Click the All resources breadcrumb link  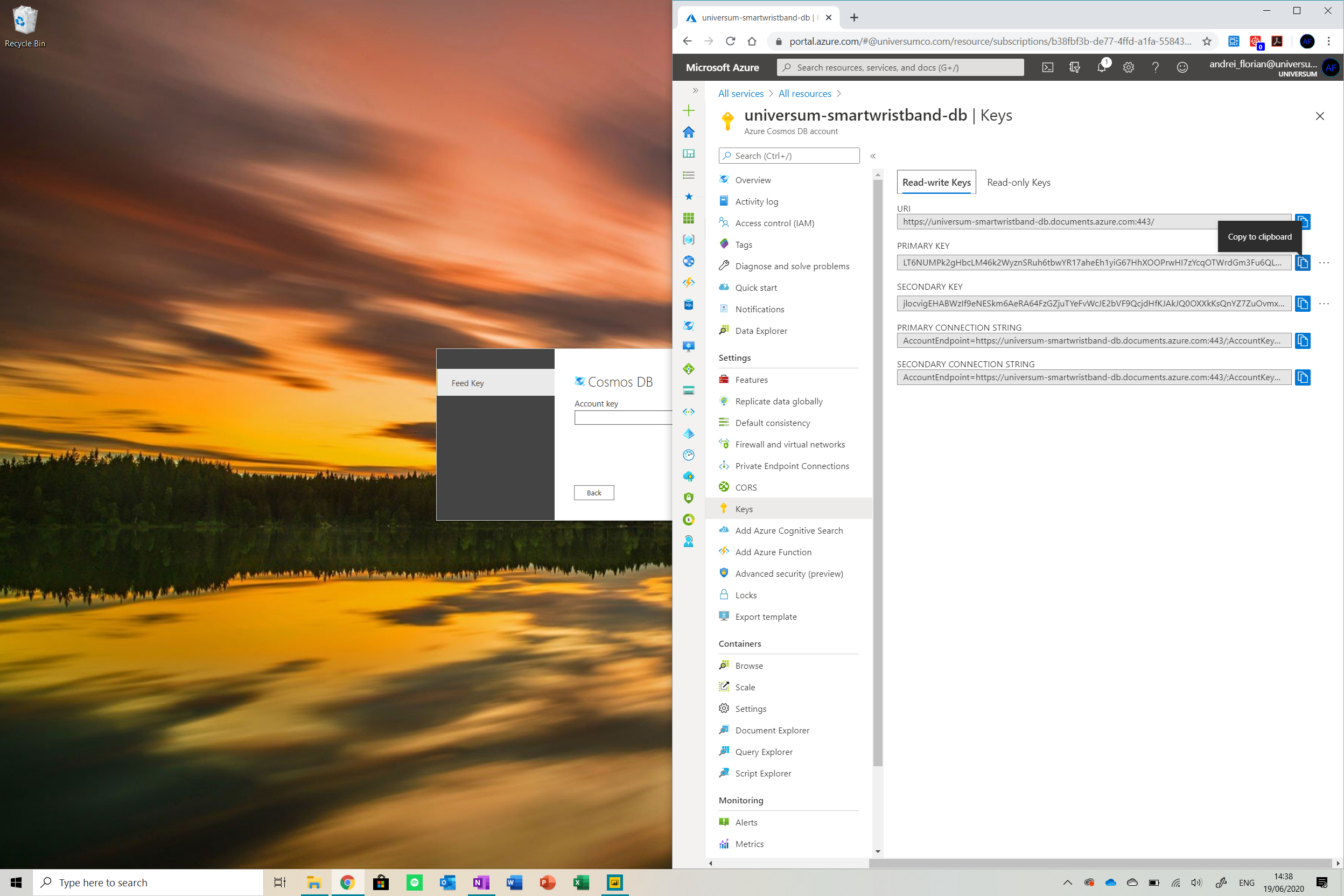(x=804, y=94)
